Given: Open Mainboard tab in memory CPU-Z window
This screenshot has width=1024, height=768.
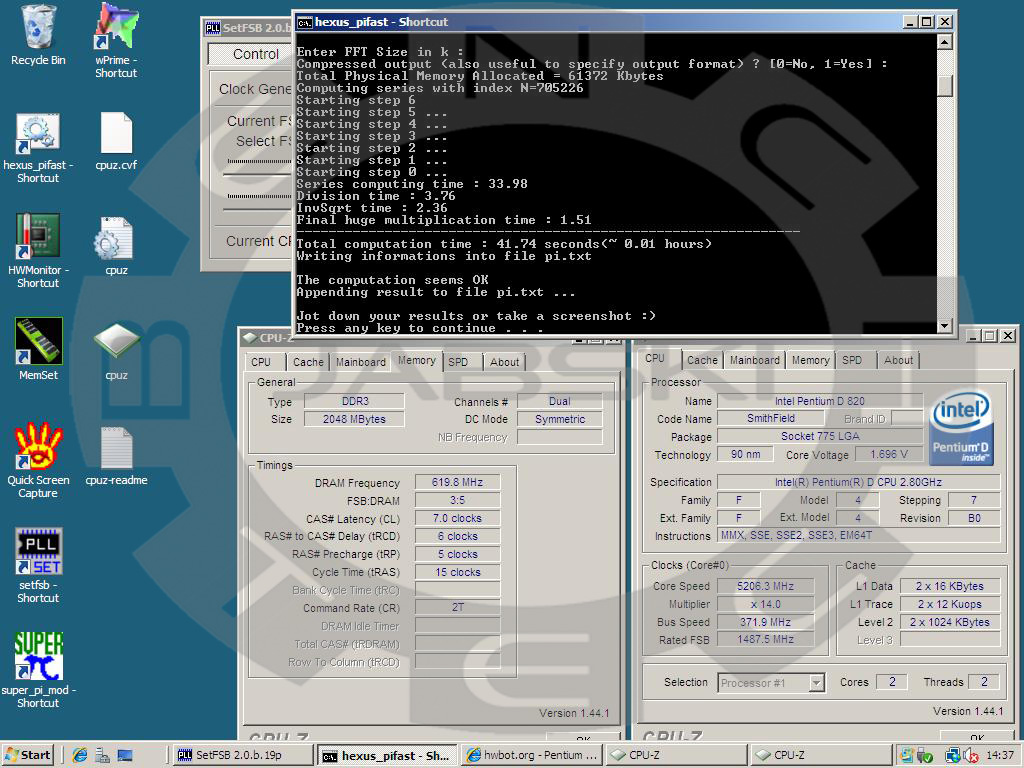Looking at the screenshot, I should pos(360,362).
